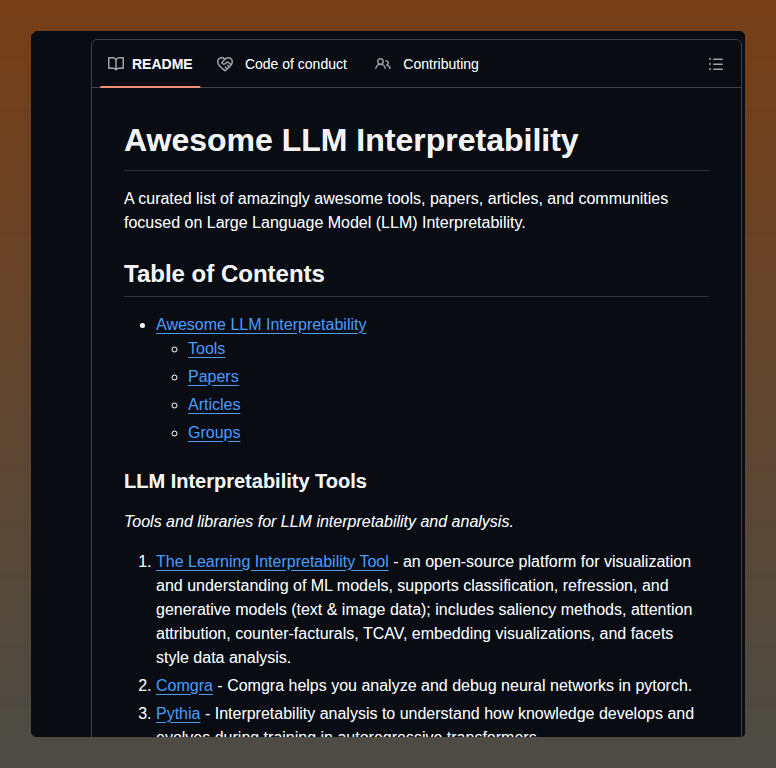Jump to the Tools section link
This screenshot has width=776, height=768.
click(206, 349)
